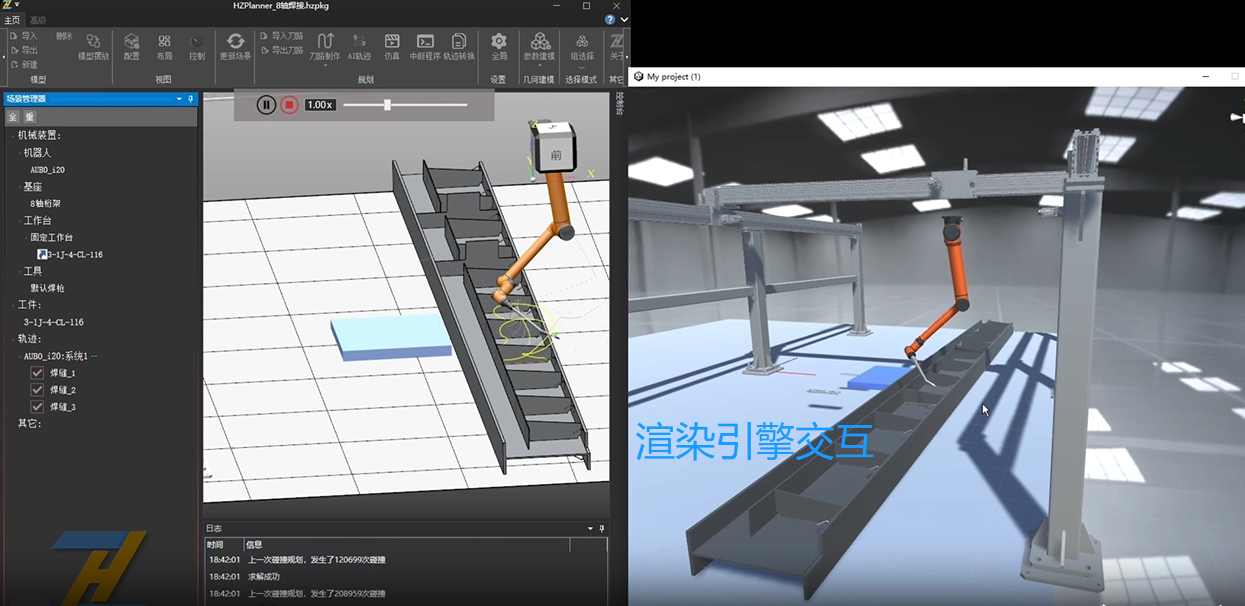The image size is (1245, 606).
Task: Click the AI轨迹 trajectory icon
Action: pos(359,46)
